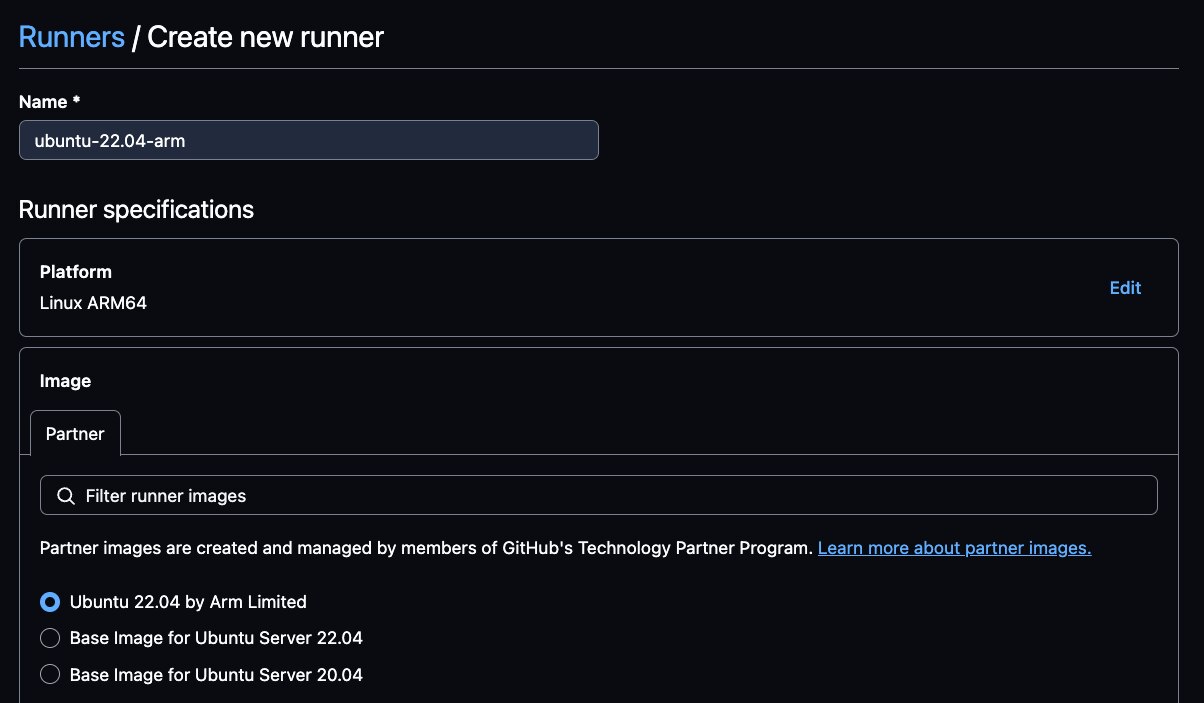Click the "Runner specifications" heading
This screenshot has width=1204, height=703.
[136, 209]
